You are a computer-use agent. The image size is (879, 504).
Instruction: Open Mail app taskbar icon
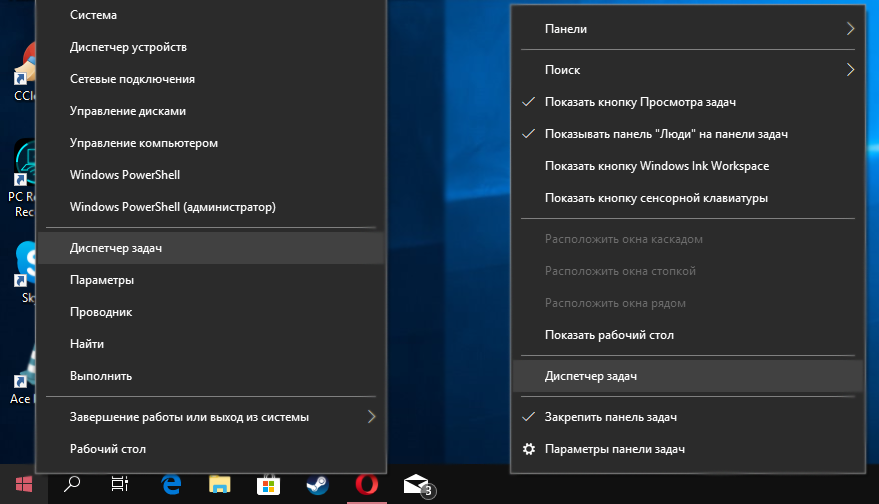click(x=417, y=484)
